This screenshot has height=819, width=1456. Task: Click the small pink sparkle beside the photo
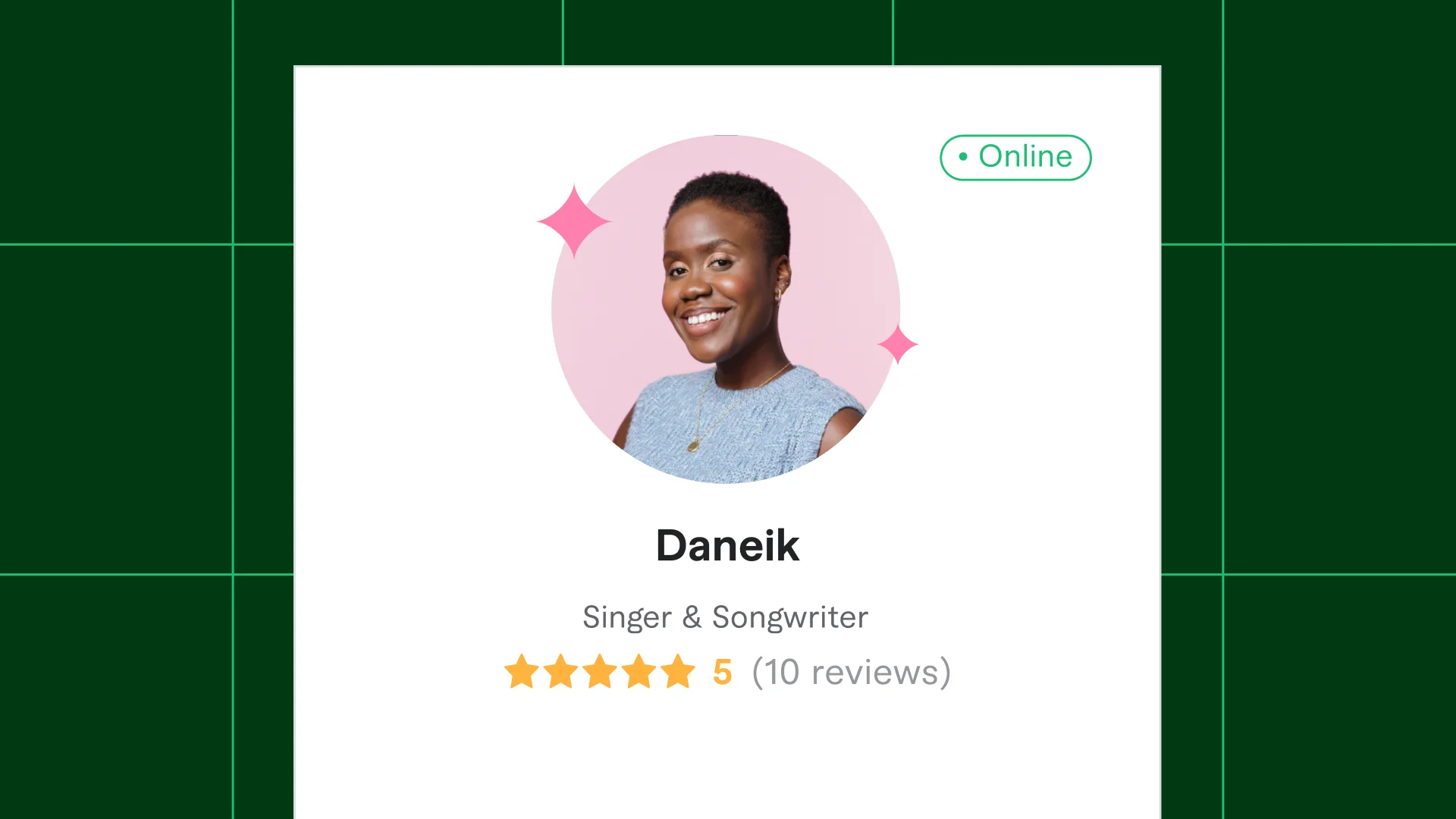coord(898,344)
